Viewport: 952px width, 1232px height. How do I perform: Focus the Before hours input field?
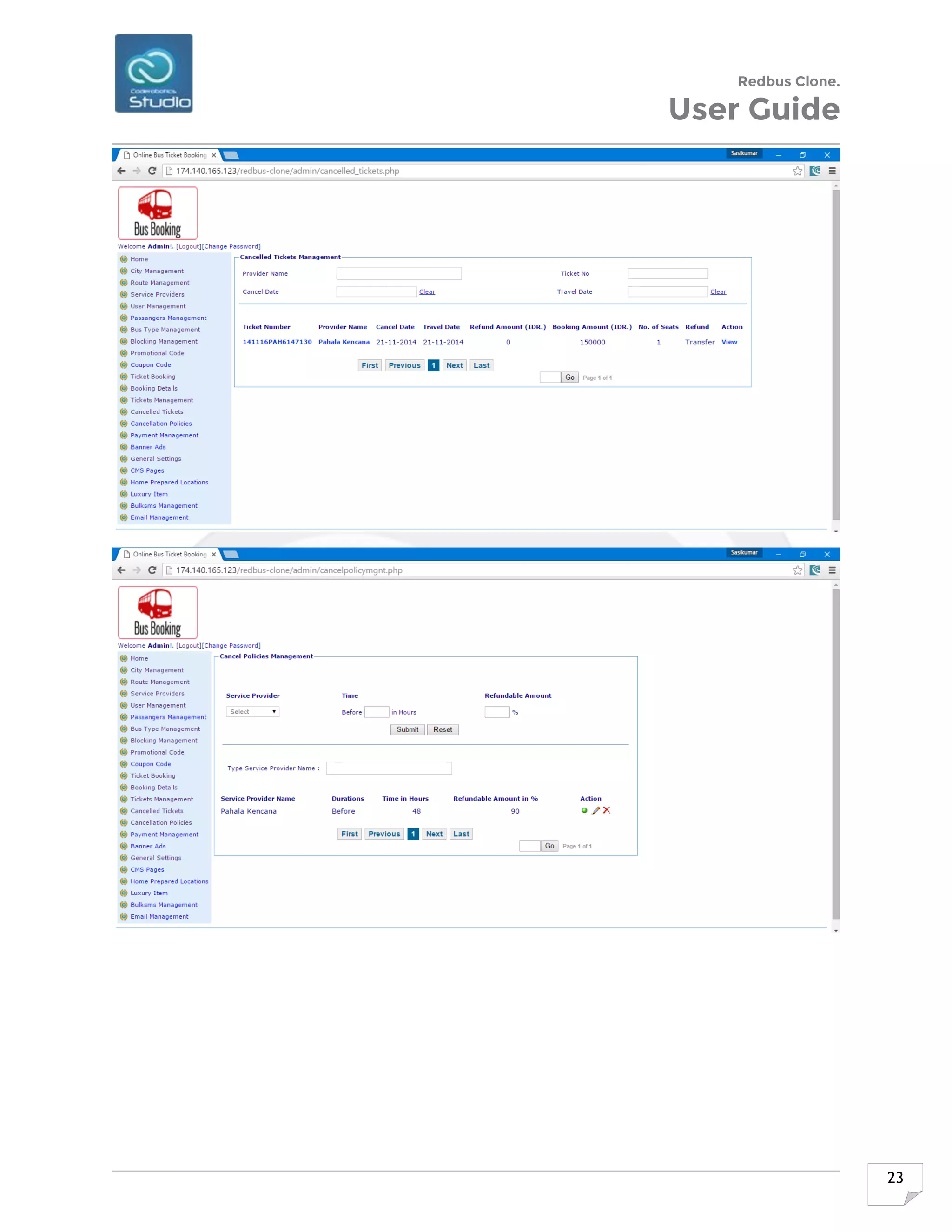tap(377, 712)
